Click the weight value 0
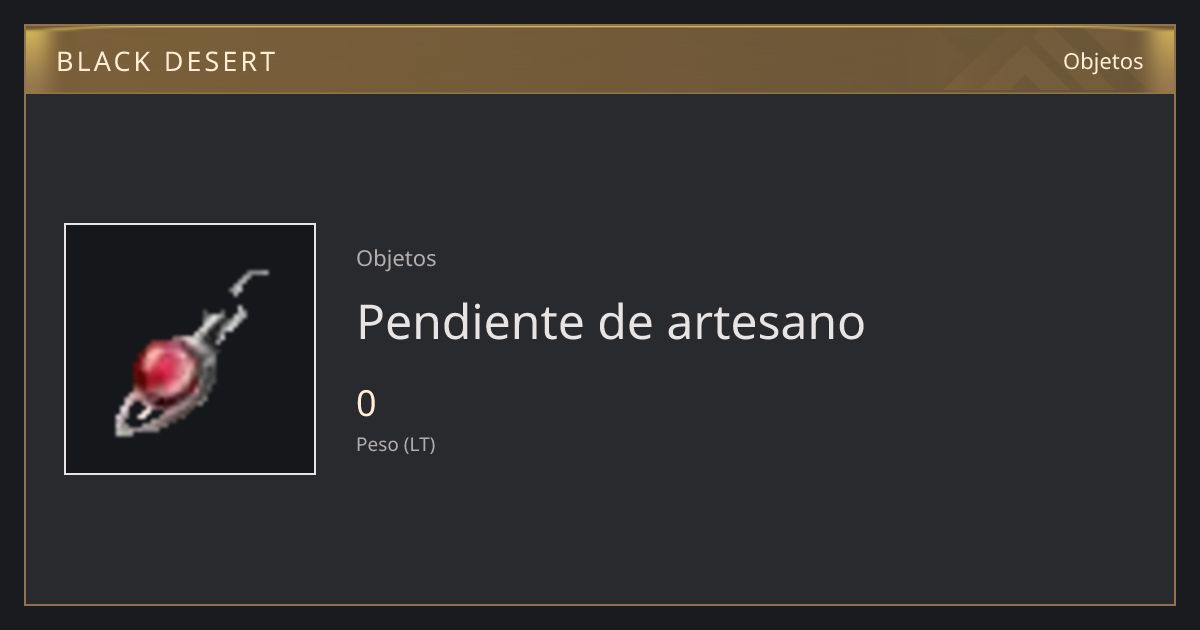 366,404
